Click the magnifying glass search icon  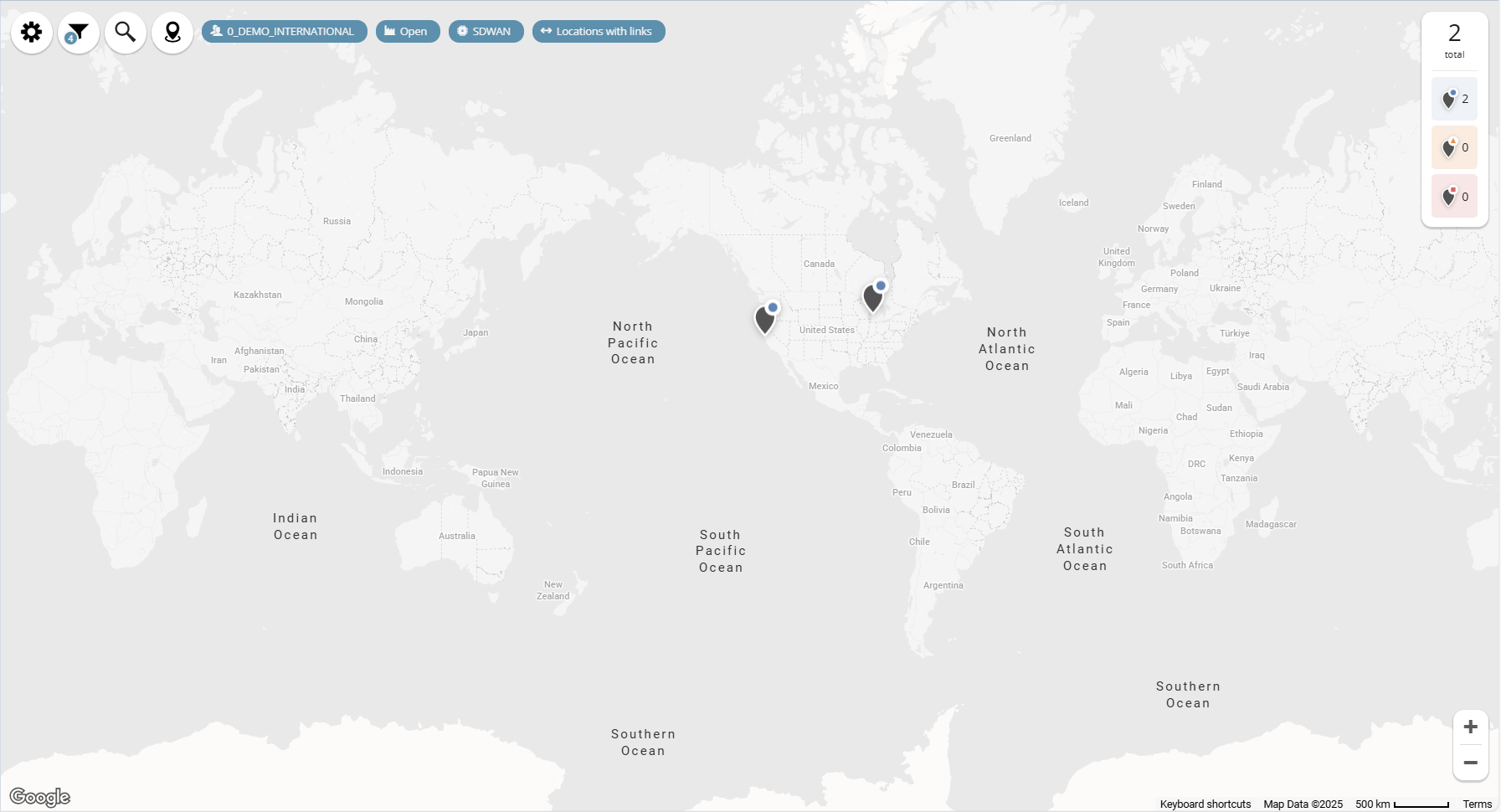[126, 33]
